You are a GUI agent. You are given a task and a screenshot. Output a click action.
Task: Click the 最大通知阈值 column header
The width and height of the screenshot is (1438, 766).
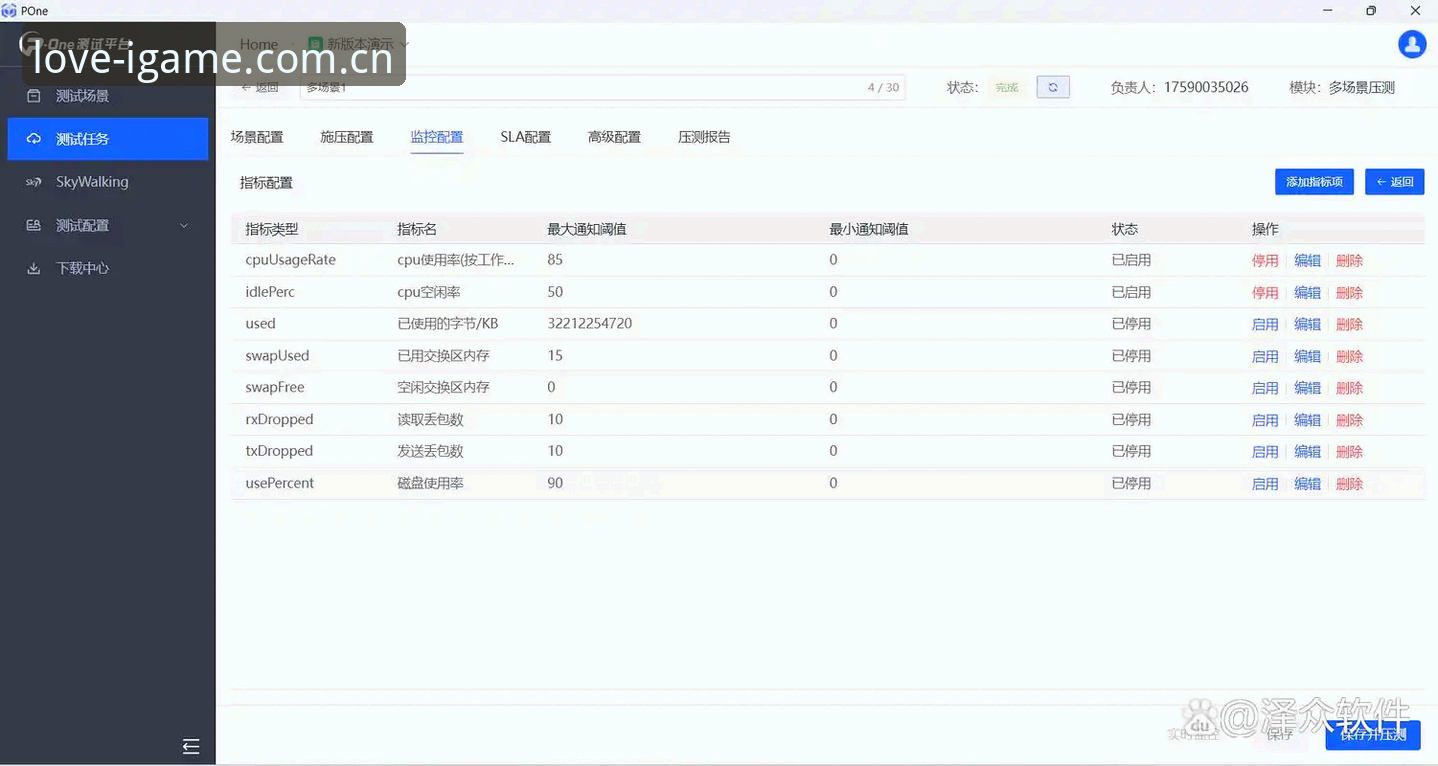[x=587, y=229]
